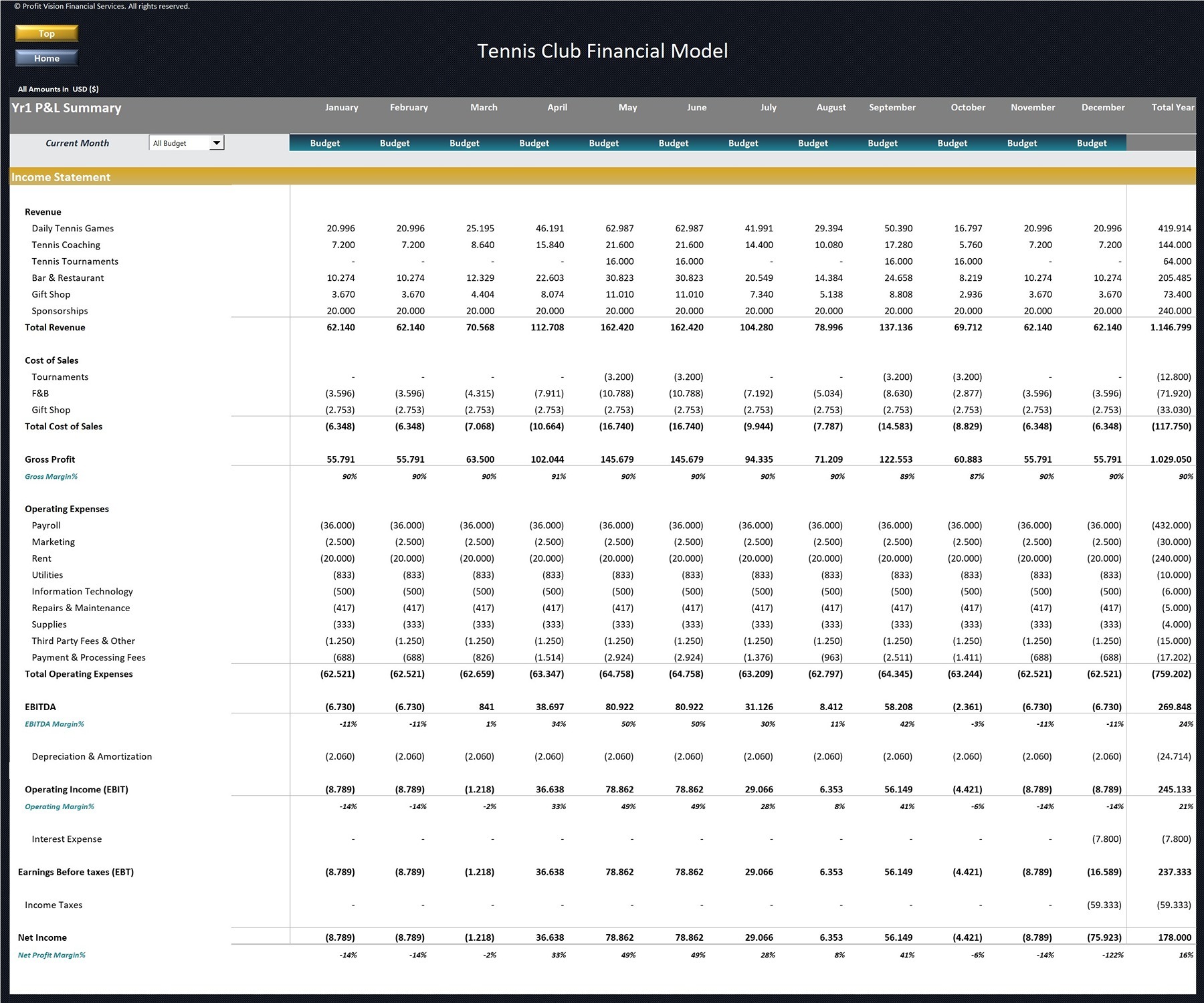Click the Total Year column header
This screenshot has width=1204, height=1003.
coord(1173,107)
